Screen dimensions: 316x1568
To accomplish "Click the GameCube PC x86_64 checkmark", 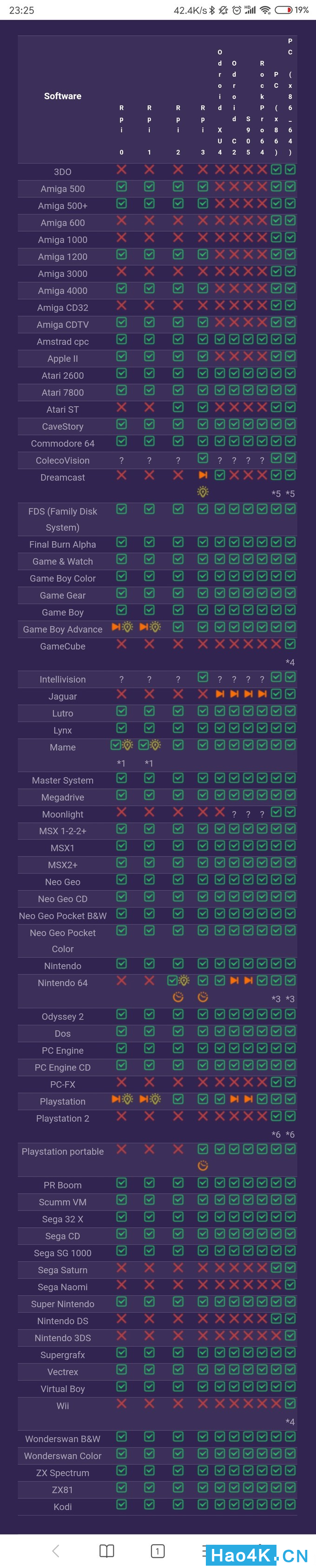I will [290, 643].
